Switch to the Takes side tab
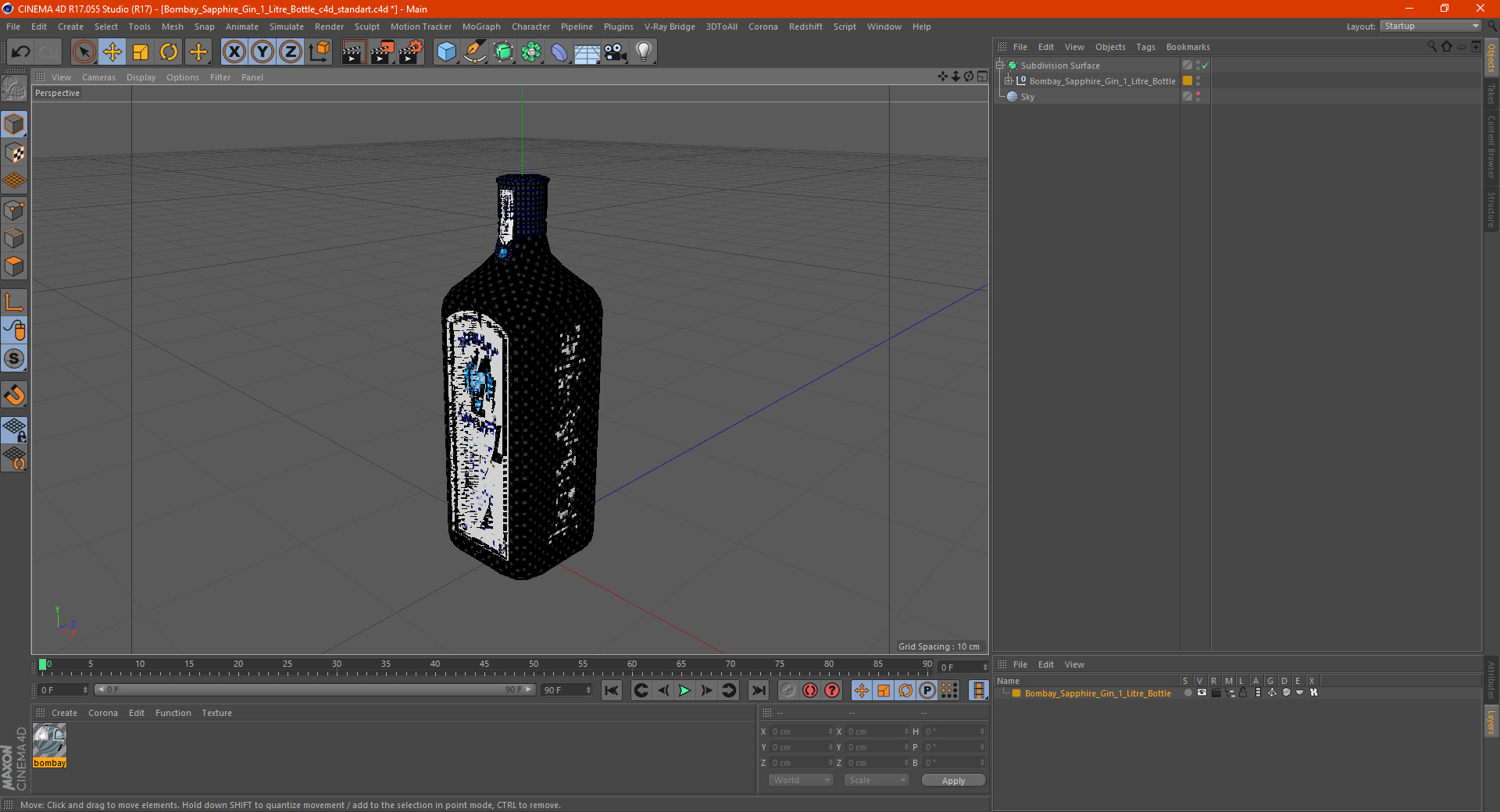The width and height of the screenshot is (1500, 812). (x=1491, y=94)
